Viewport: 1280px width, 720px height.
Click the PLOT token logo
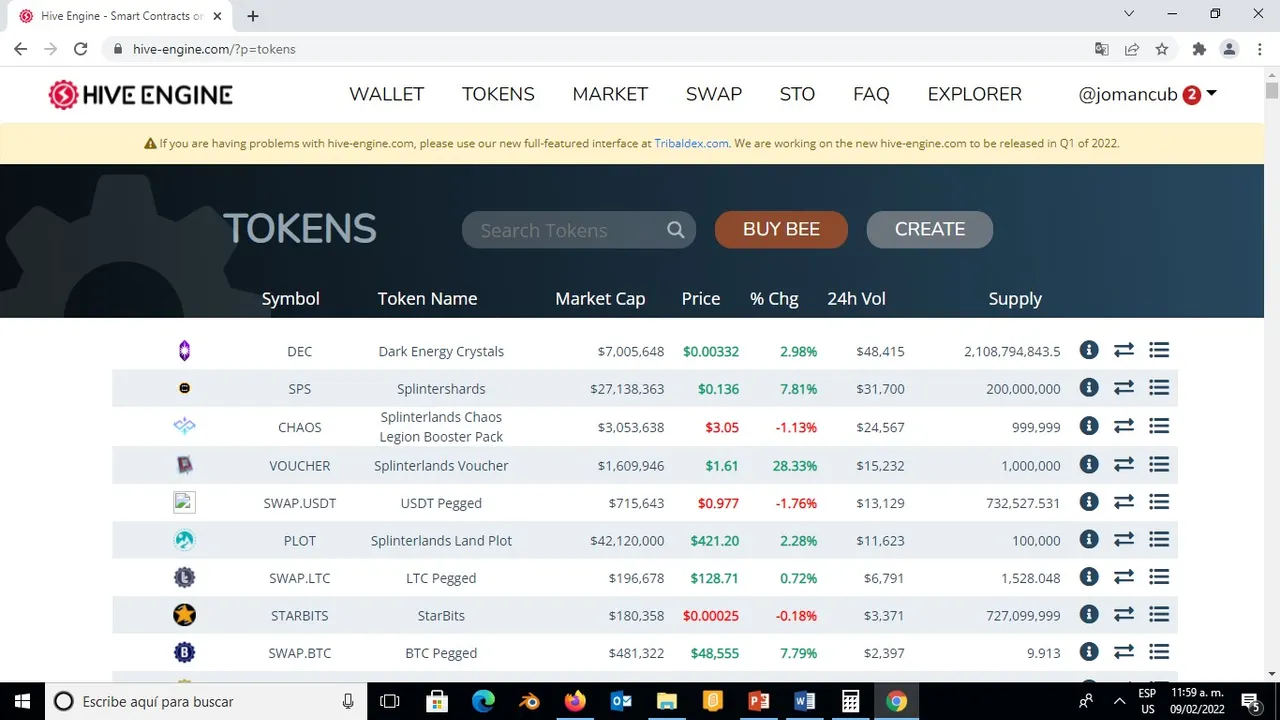[x=184, y=540]
